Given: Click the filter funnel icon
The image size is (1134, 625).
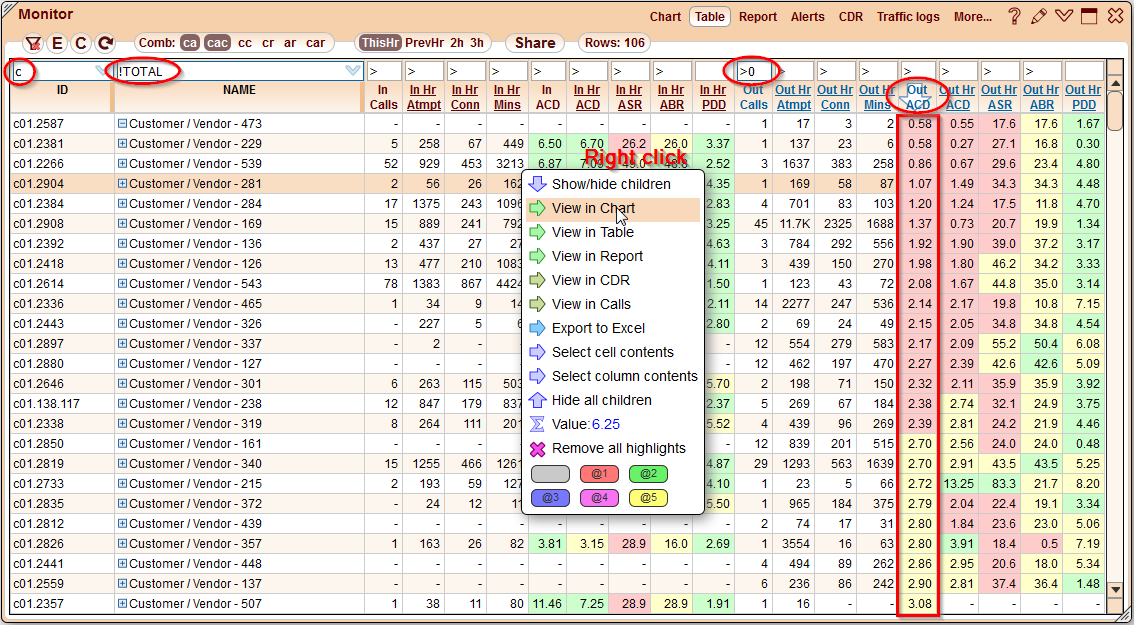Looking at the screenshot, I should click(33, 43).
